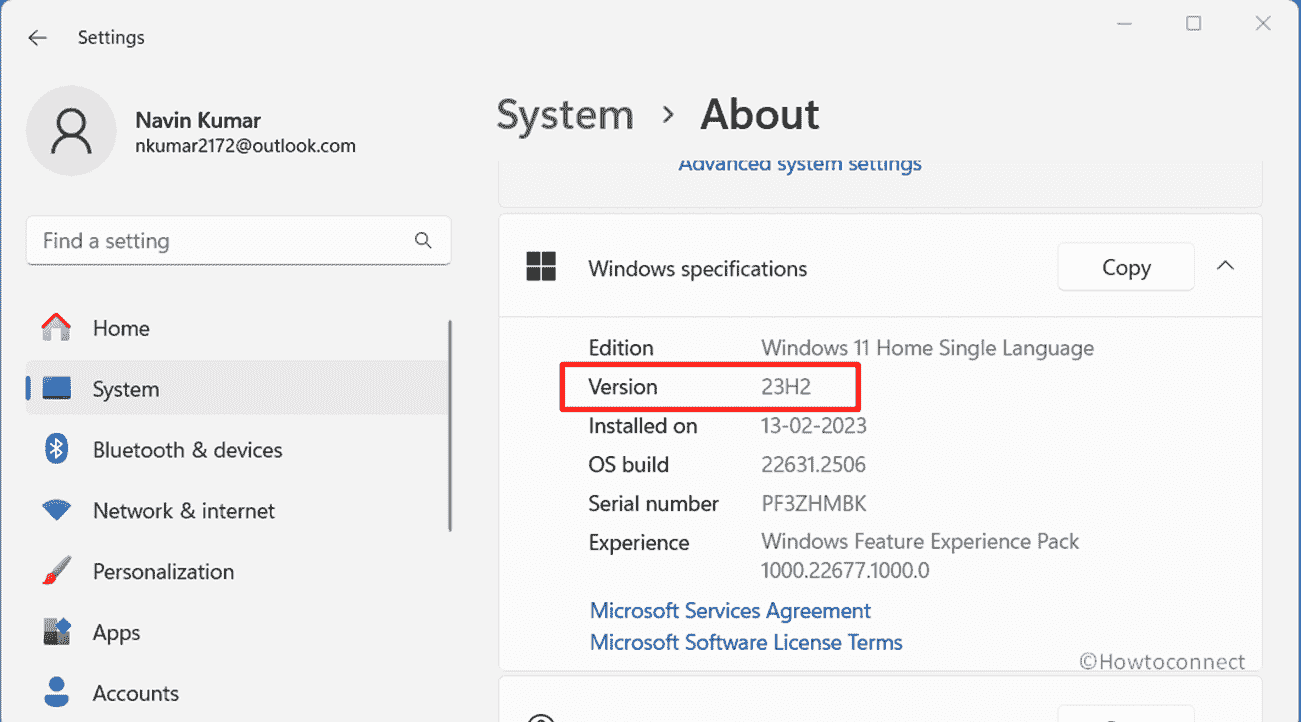Focus the Find a setting box

(x=238, y=241)
